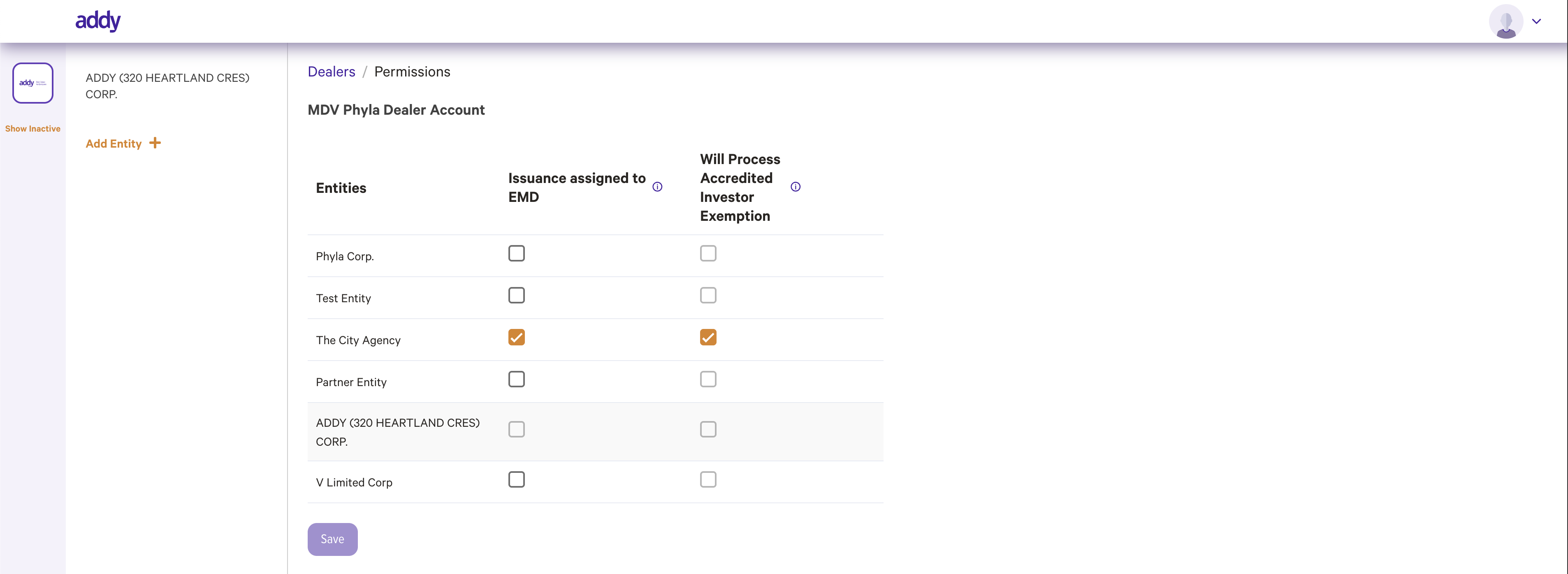Check Issuance EMD box for V Limited Corp

tap(517, 480)
